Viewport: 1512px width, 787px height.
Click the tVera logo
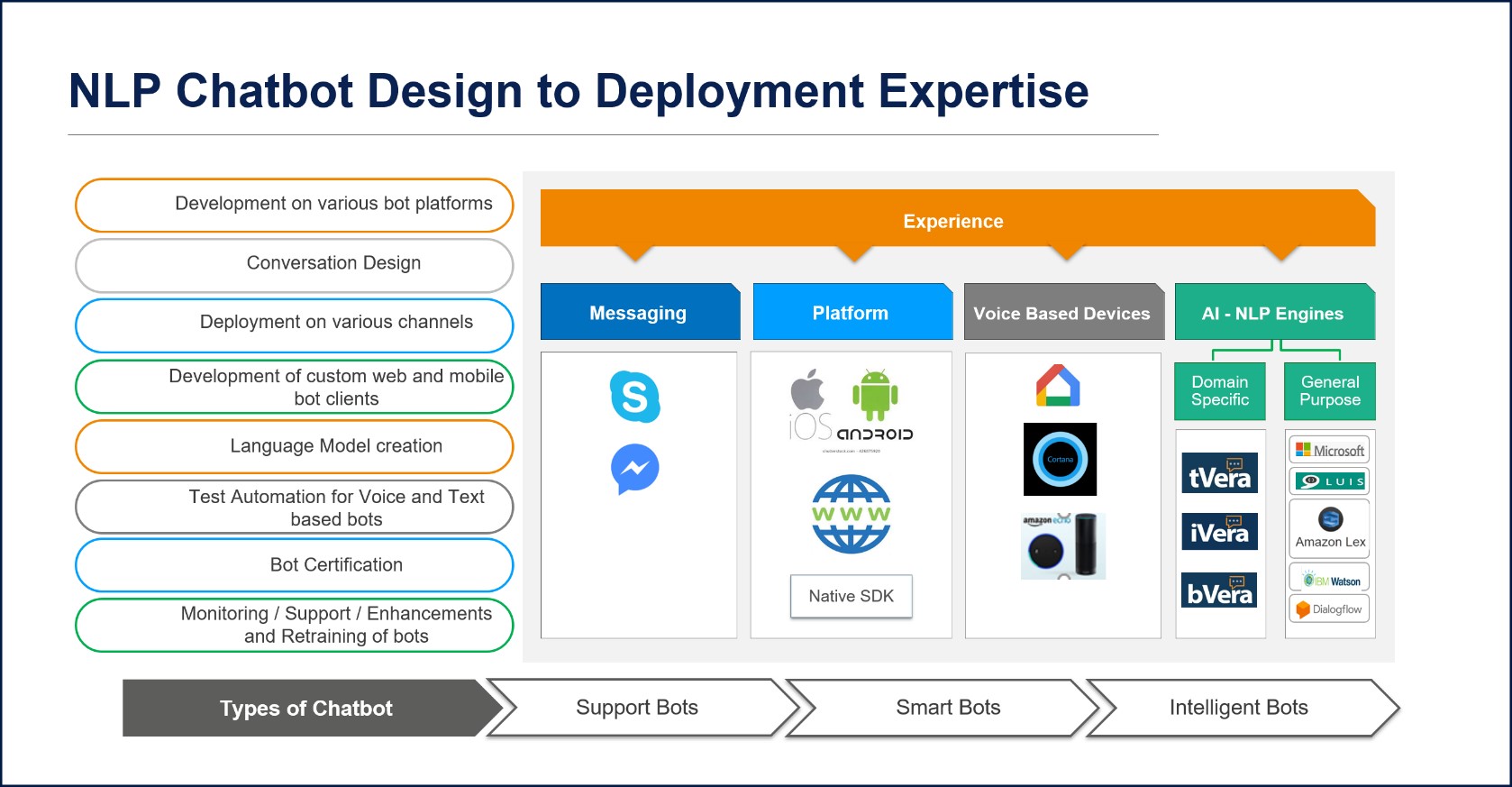[1220, 473]
